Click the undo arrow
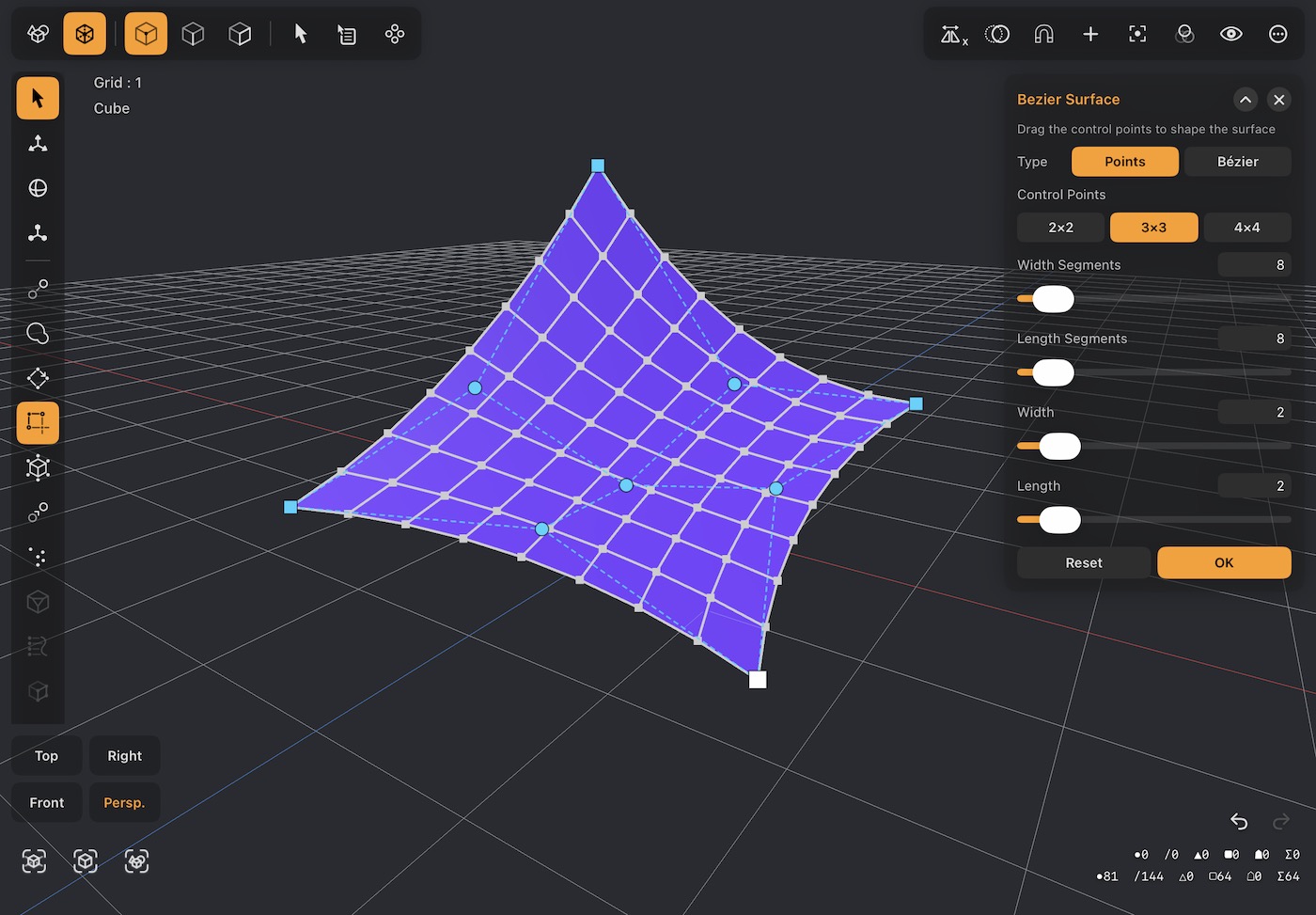This screenshot has width=1316, height=915. click(x=1239, y=822)
